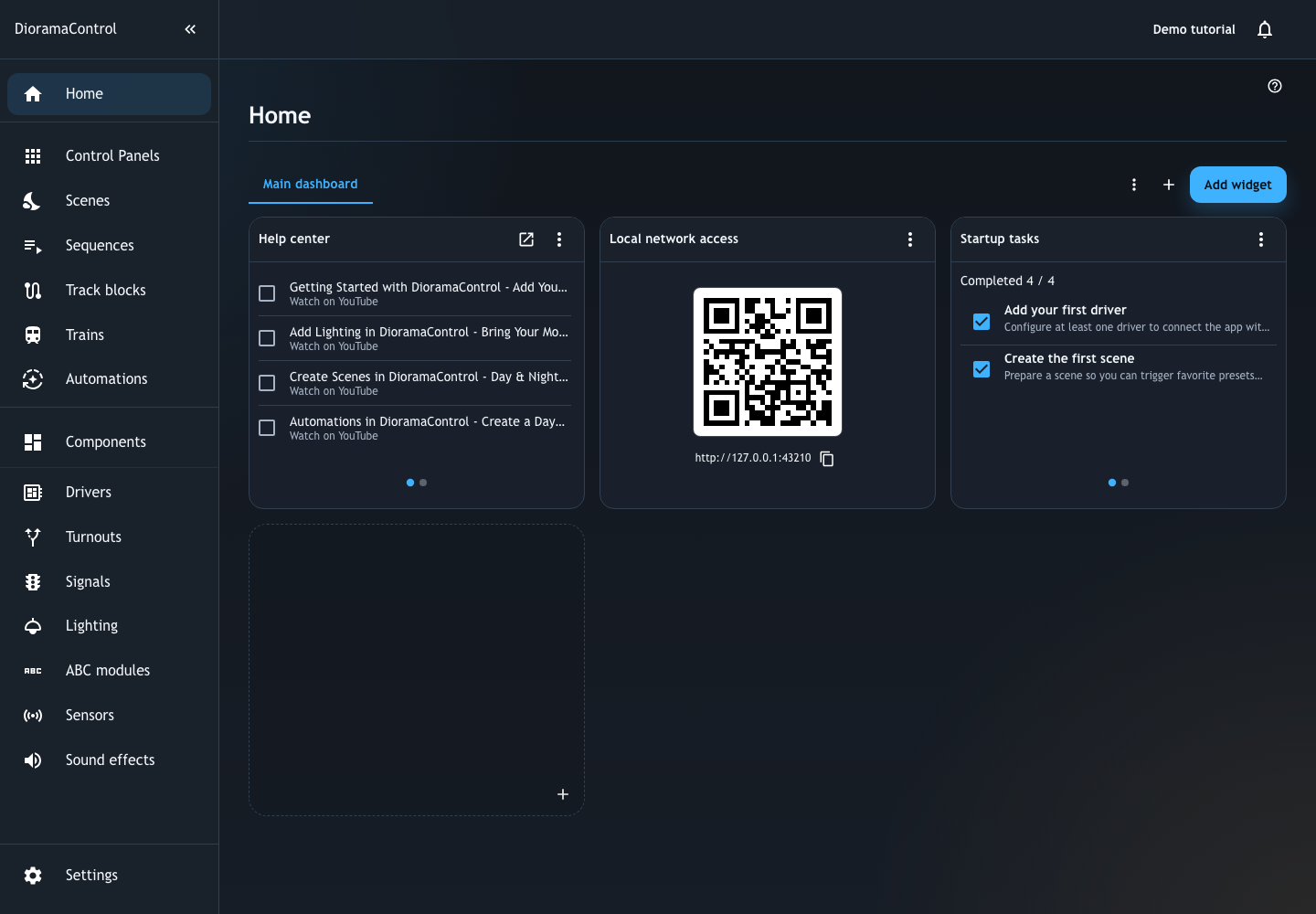This screenshot has width=1316, height=914.
Task: Check the Add Lighting in DioramaControl video
Action: pyautogui.click(x=267, y=338)
